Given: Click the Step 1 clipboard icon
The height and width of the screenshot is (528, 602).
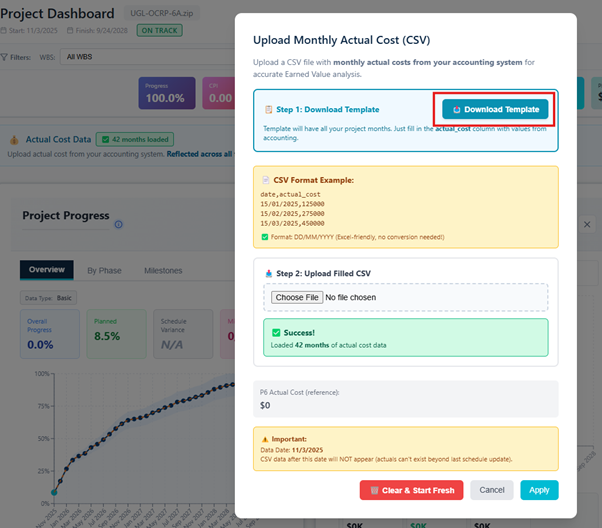Looking at the screenshot, I should (269, 109).
